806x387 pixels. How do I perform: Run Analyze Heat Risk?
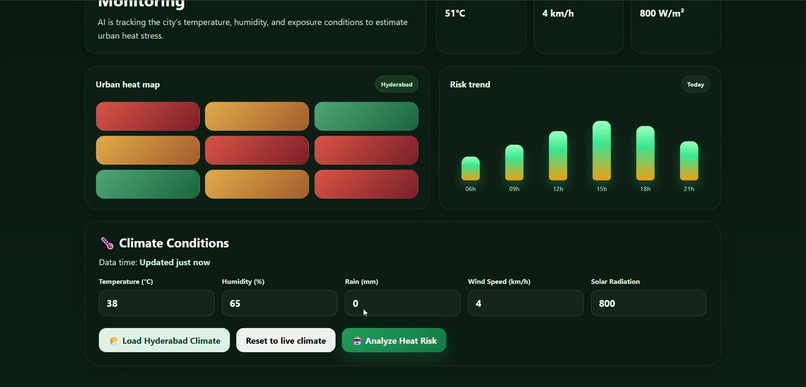click(x=394, y=340)
